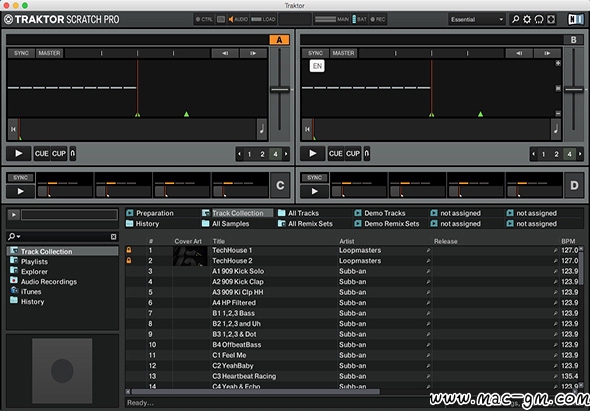Adjust the Deck B tempo fader
This screenshot has height=411, width=590.
[x=574, y=90]
